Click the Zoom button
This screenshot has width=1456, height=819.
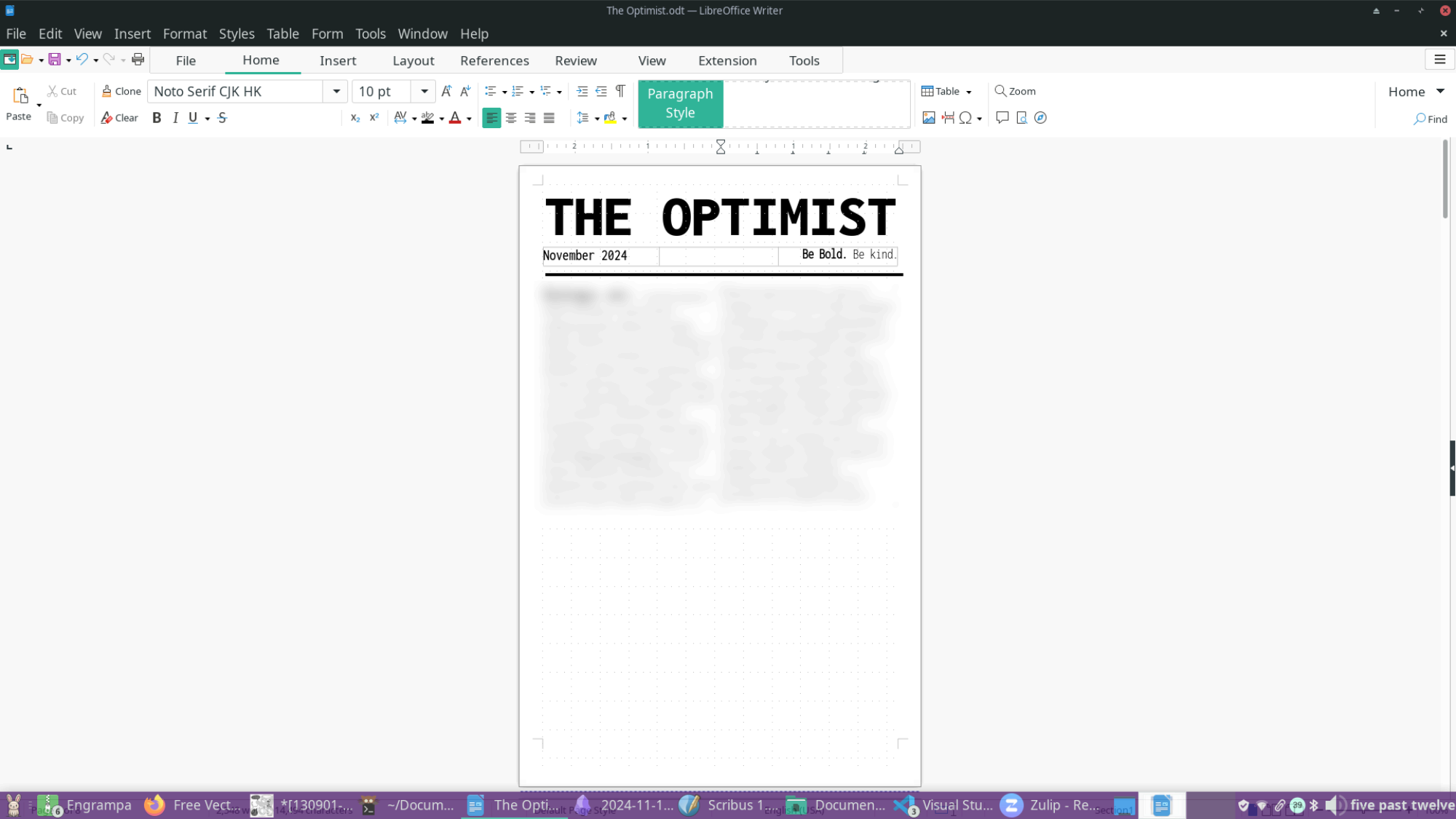1015,91
